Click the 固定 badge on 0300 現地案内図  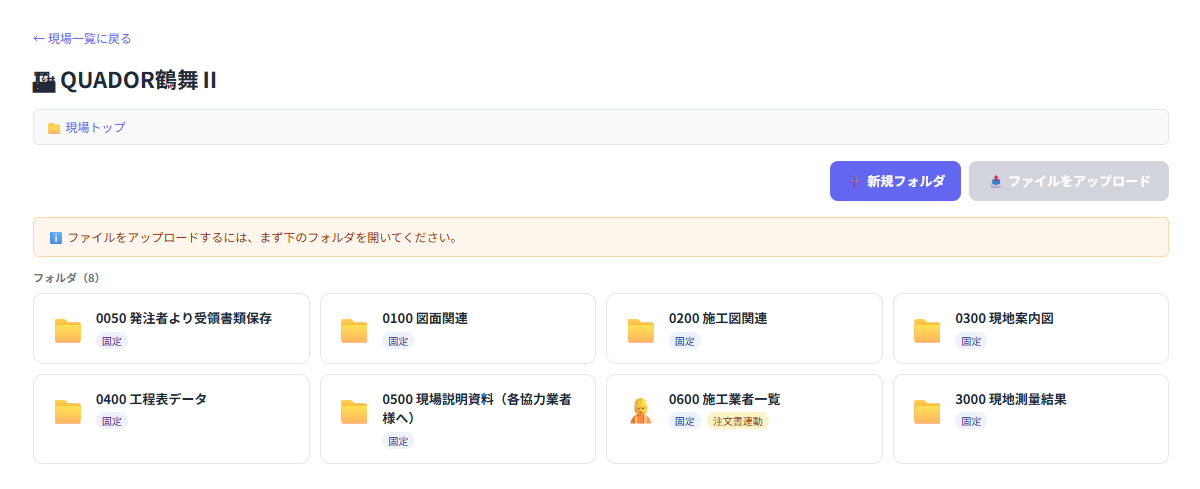971,341
